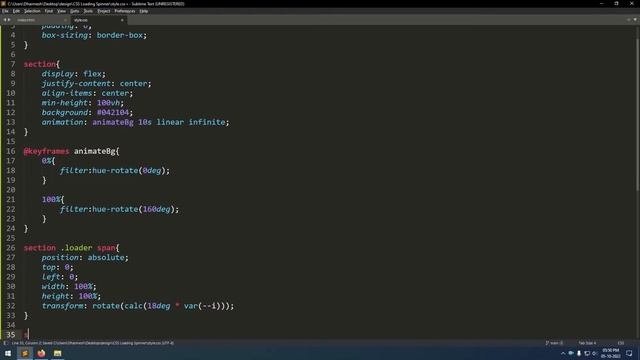Open the Selection menu

[32, 11]
